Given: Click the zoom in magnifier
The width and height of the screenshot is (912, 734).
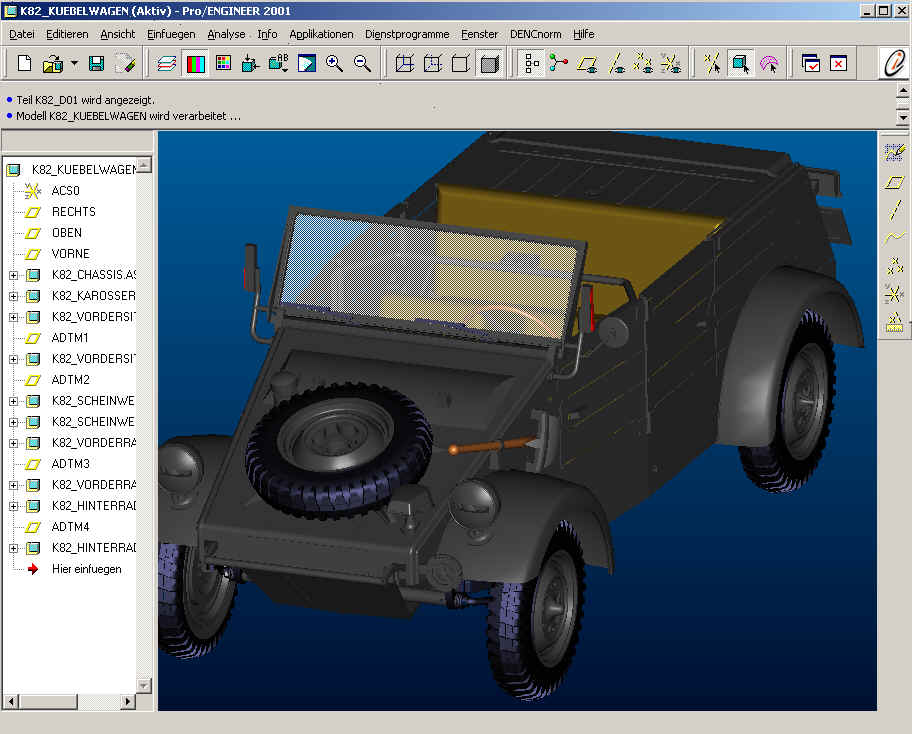Looking at the screenshot, I should [334, 63].
